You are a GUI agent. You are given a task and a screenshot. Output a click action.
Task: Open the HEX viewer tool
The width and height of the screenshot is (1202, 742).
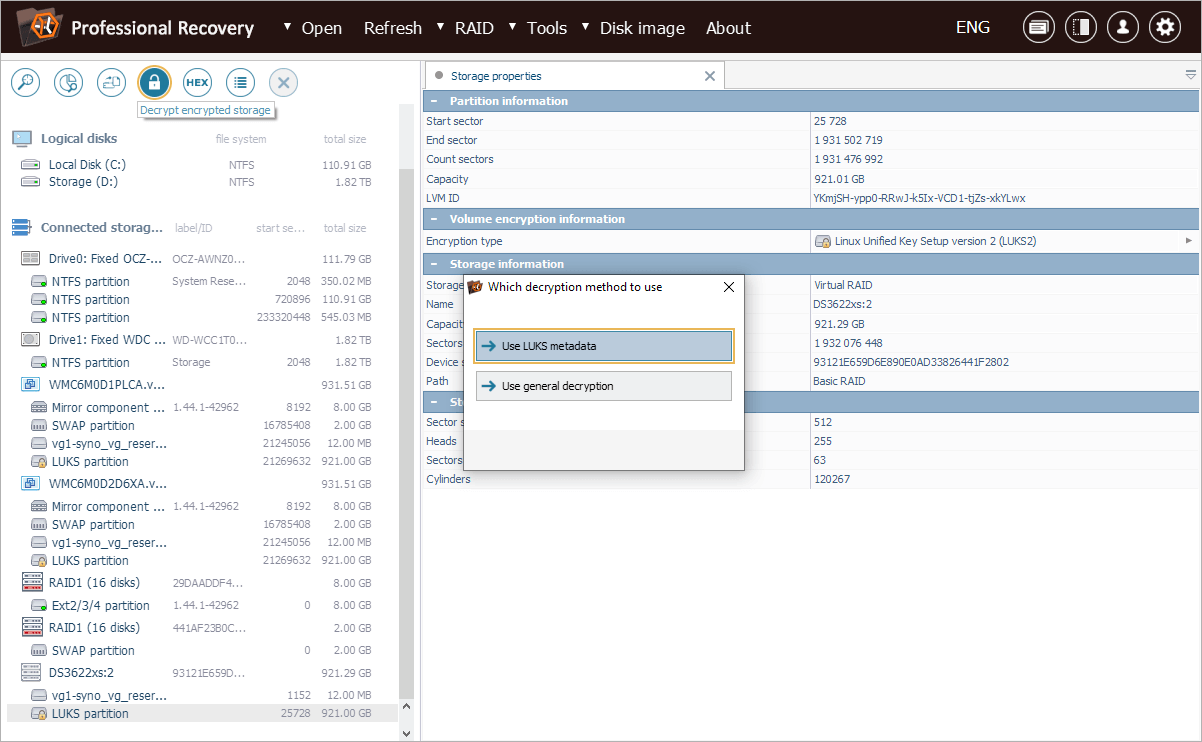click(x=197, y=83)
